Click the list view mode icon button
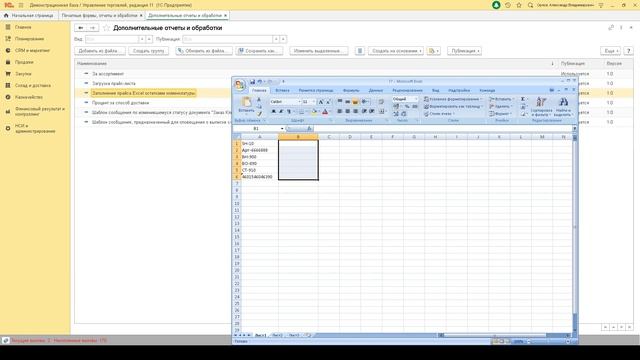Screen dimensions: 640x360 (x=360, y=51)
